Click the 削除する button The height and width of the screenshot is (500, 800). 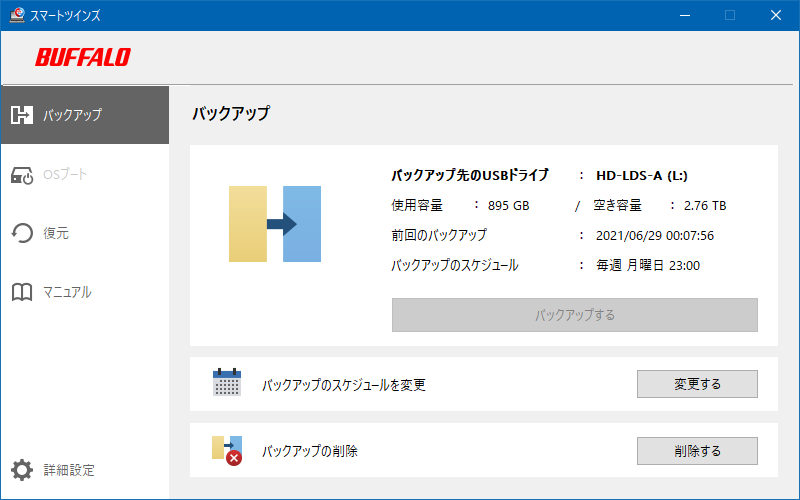coord(697,451)
